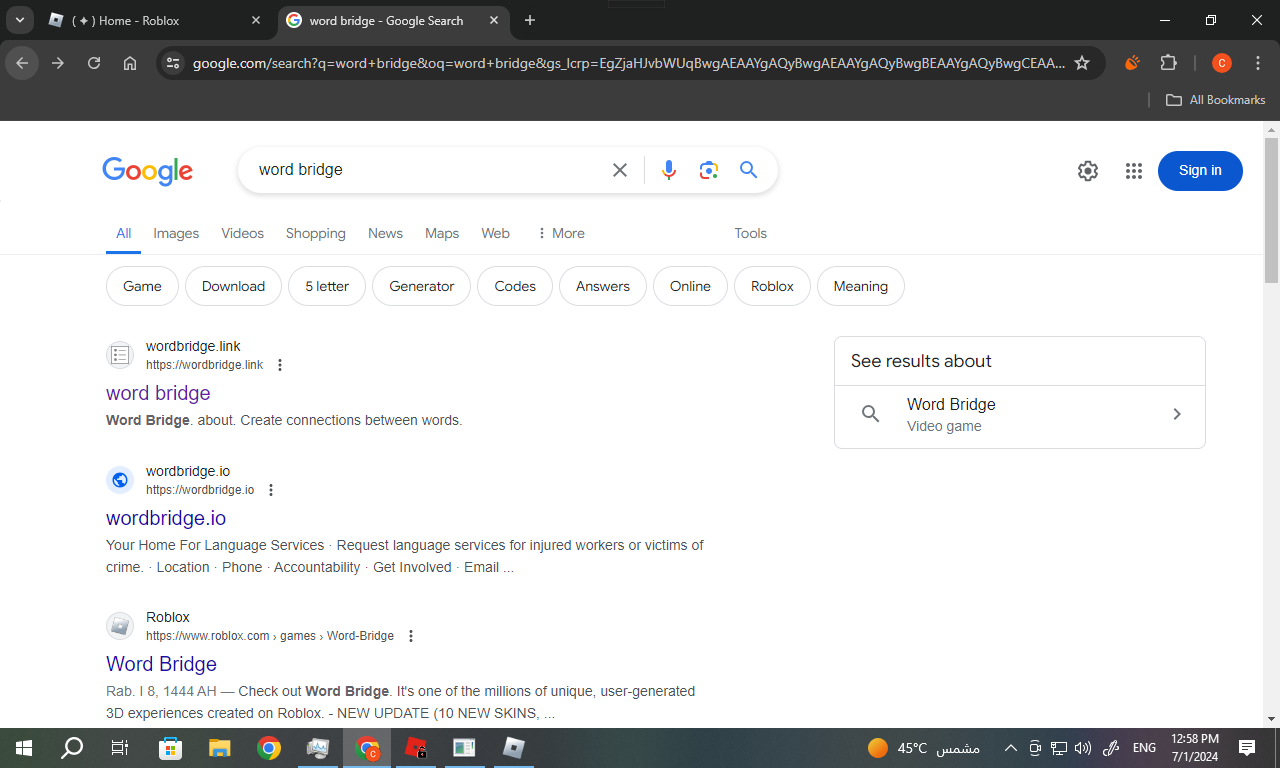This screenshot has height=768, width=1280.
Task: Open the Windows Start menu
Action: click(x=24, y=748)
